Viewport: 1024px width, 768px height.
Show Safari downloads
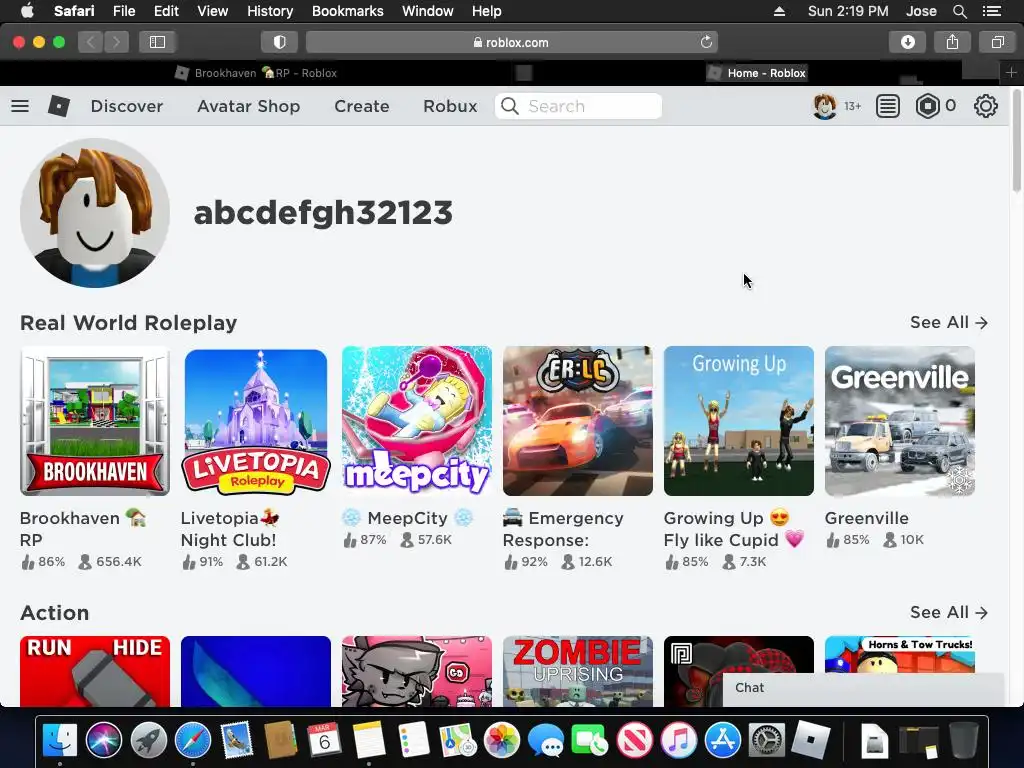click(907, 42)
